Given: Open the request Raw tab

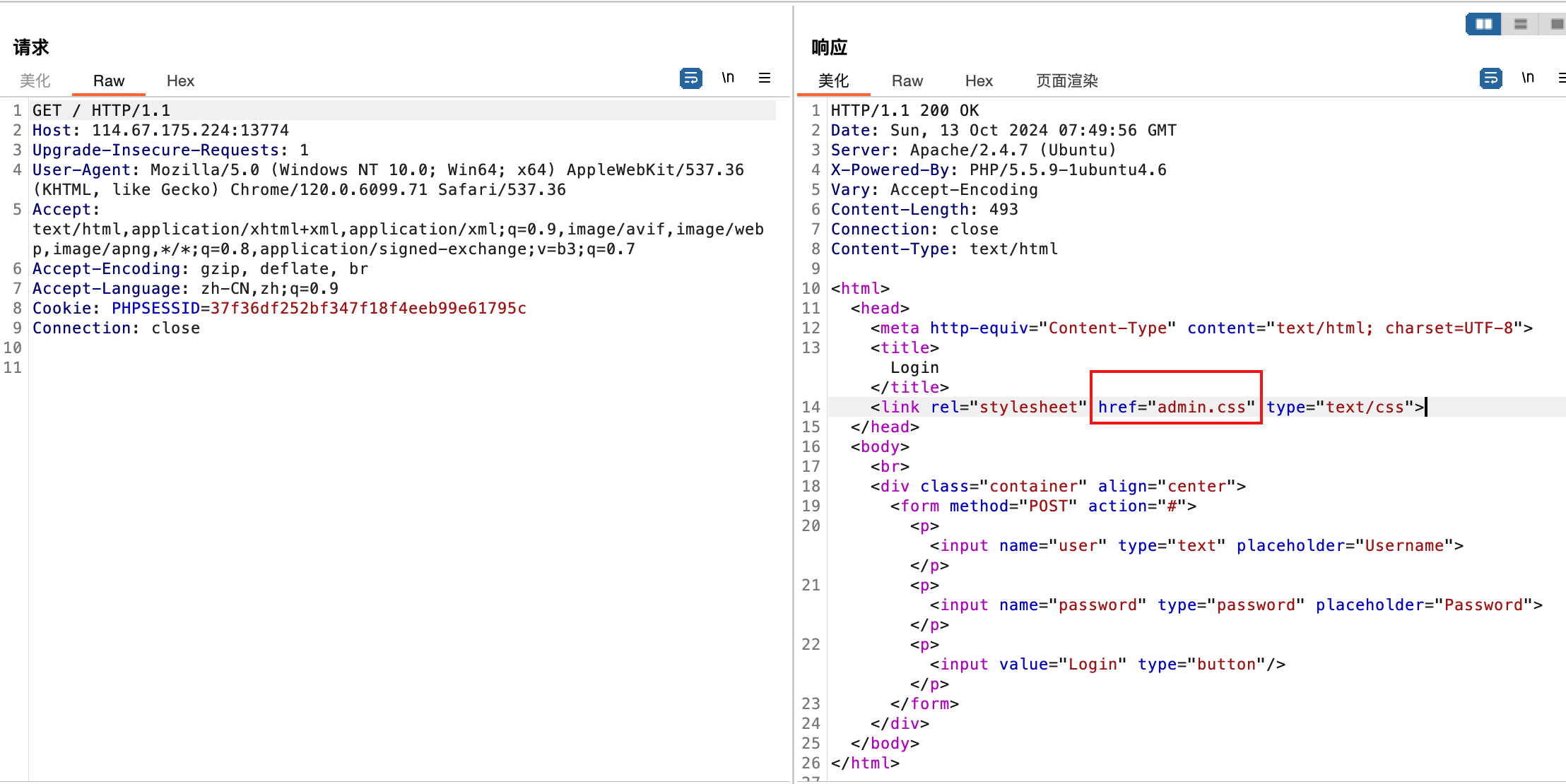Looking at the screenshot, I should pos(109,81).
